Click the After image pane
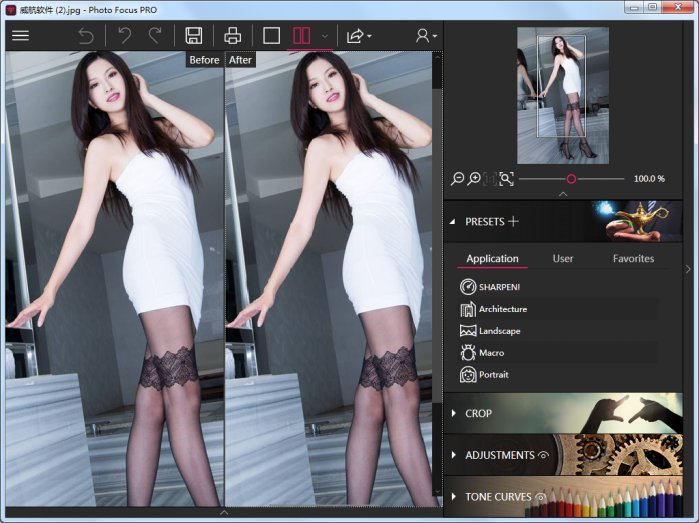This screenshot has height=523, width=699. (329, 279)
